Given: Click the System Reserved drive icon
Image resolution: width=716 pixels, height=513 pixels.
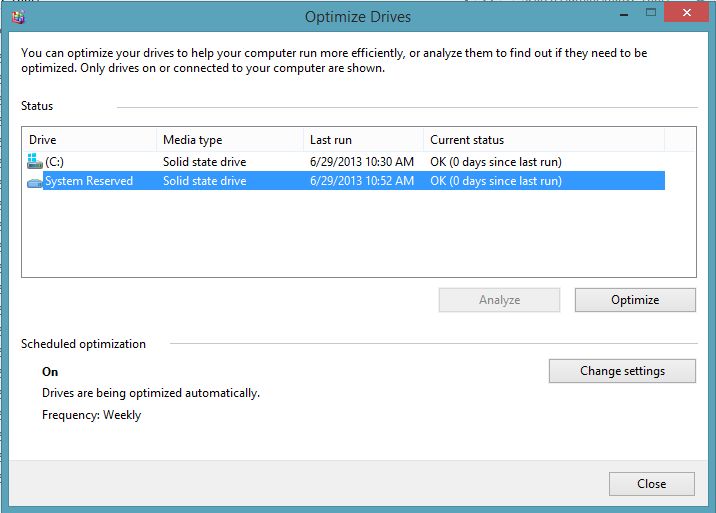Looking at the screenshot, I should [x=35, y=183].
